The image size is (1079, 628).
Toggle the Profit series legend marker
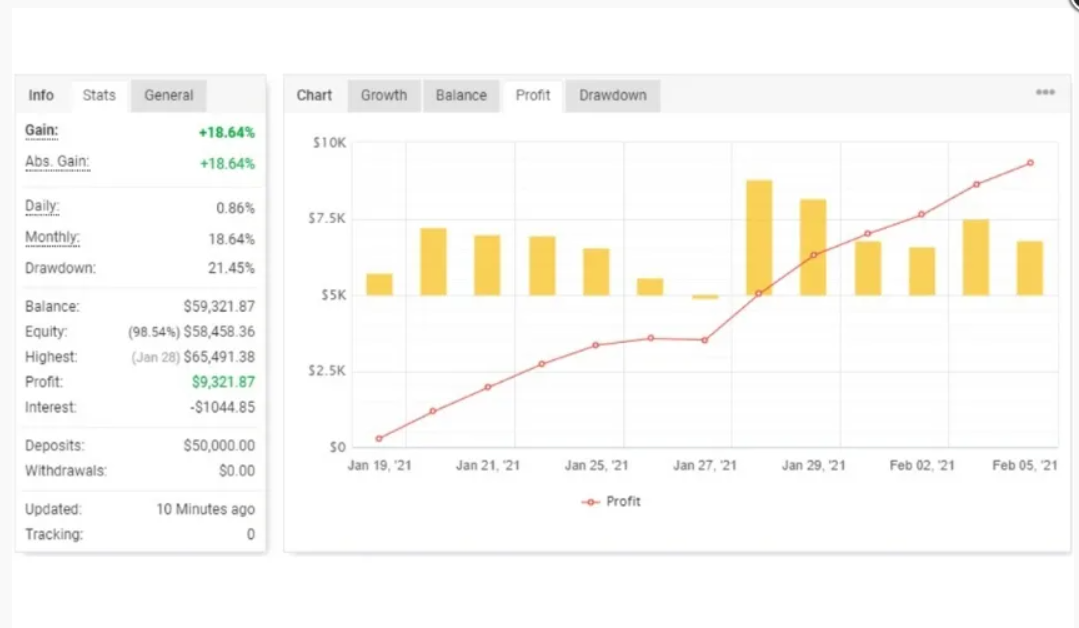(591, 501)
